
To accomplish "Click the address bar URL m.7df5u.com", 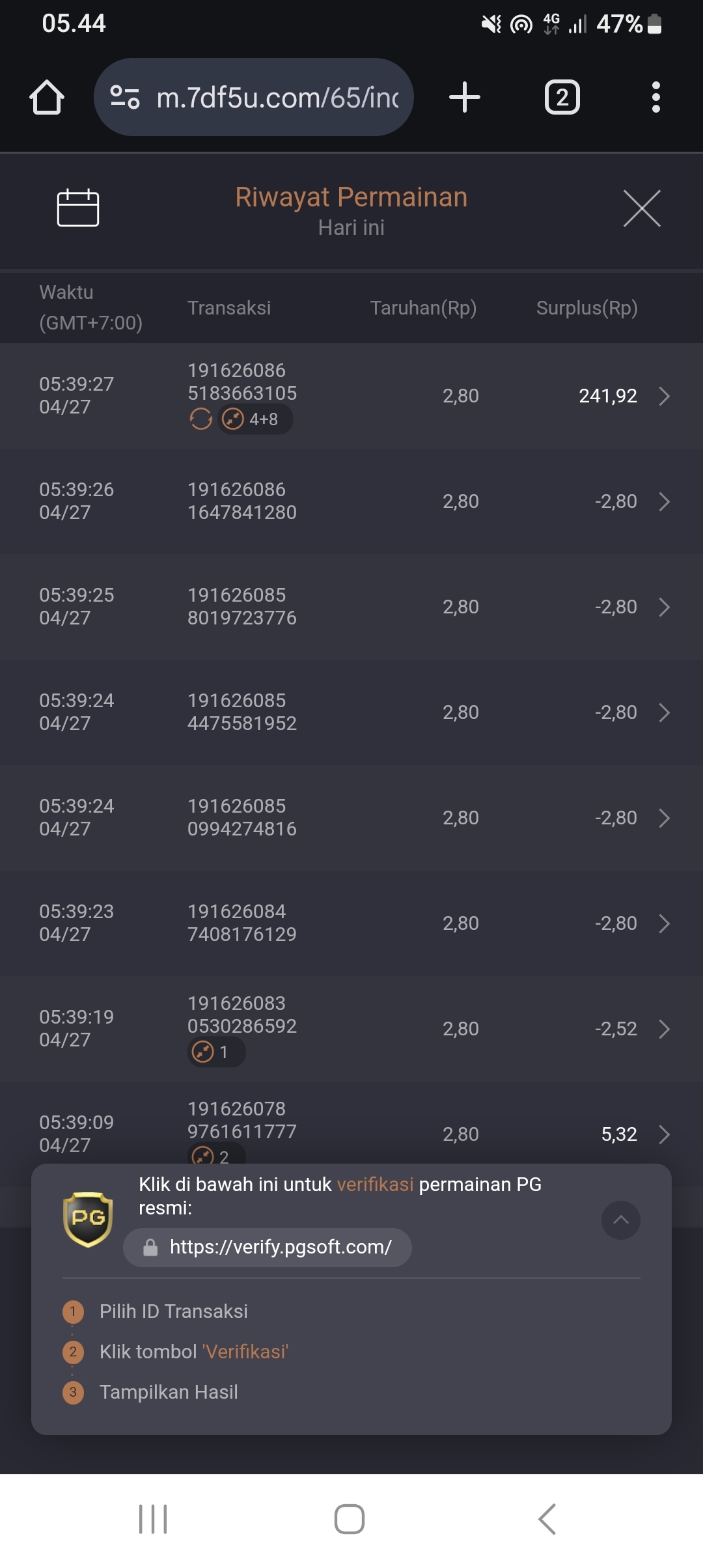I will [x=278, y=98].
